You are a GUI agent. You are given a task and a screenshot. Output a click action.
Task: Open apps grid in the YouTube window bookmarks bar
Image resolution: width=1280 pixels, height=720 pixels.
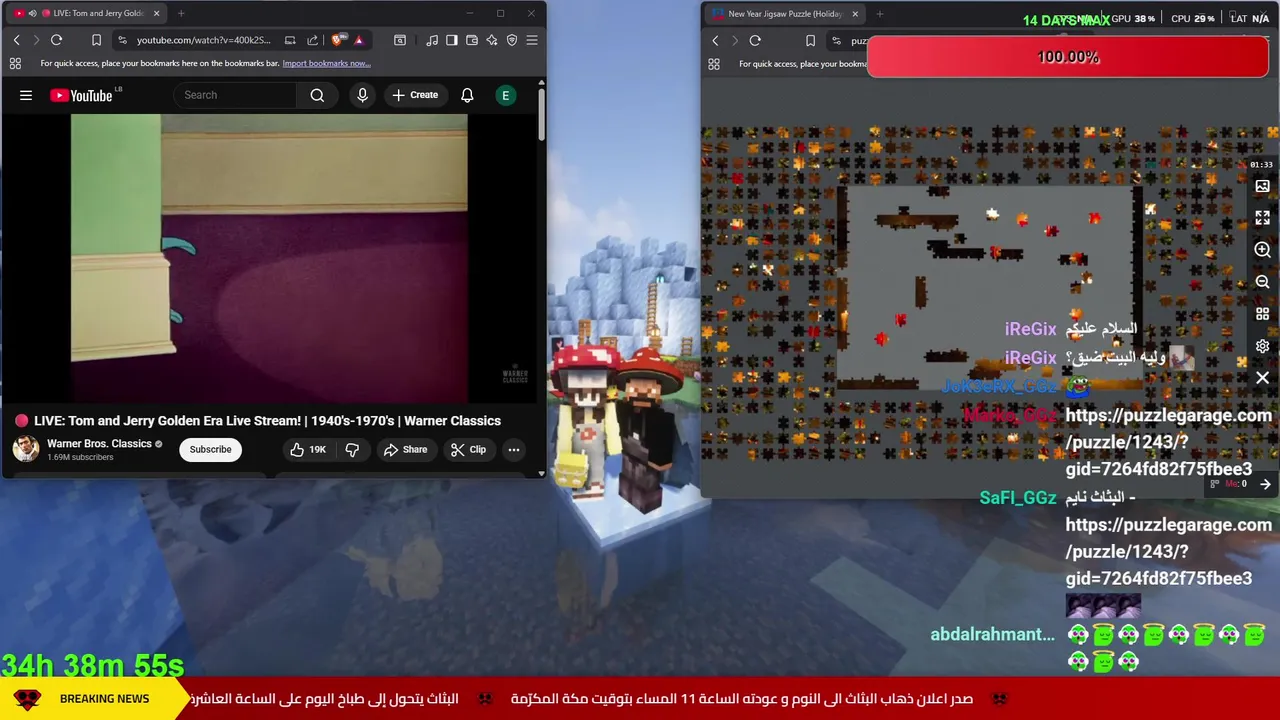15,63
